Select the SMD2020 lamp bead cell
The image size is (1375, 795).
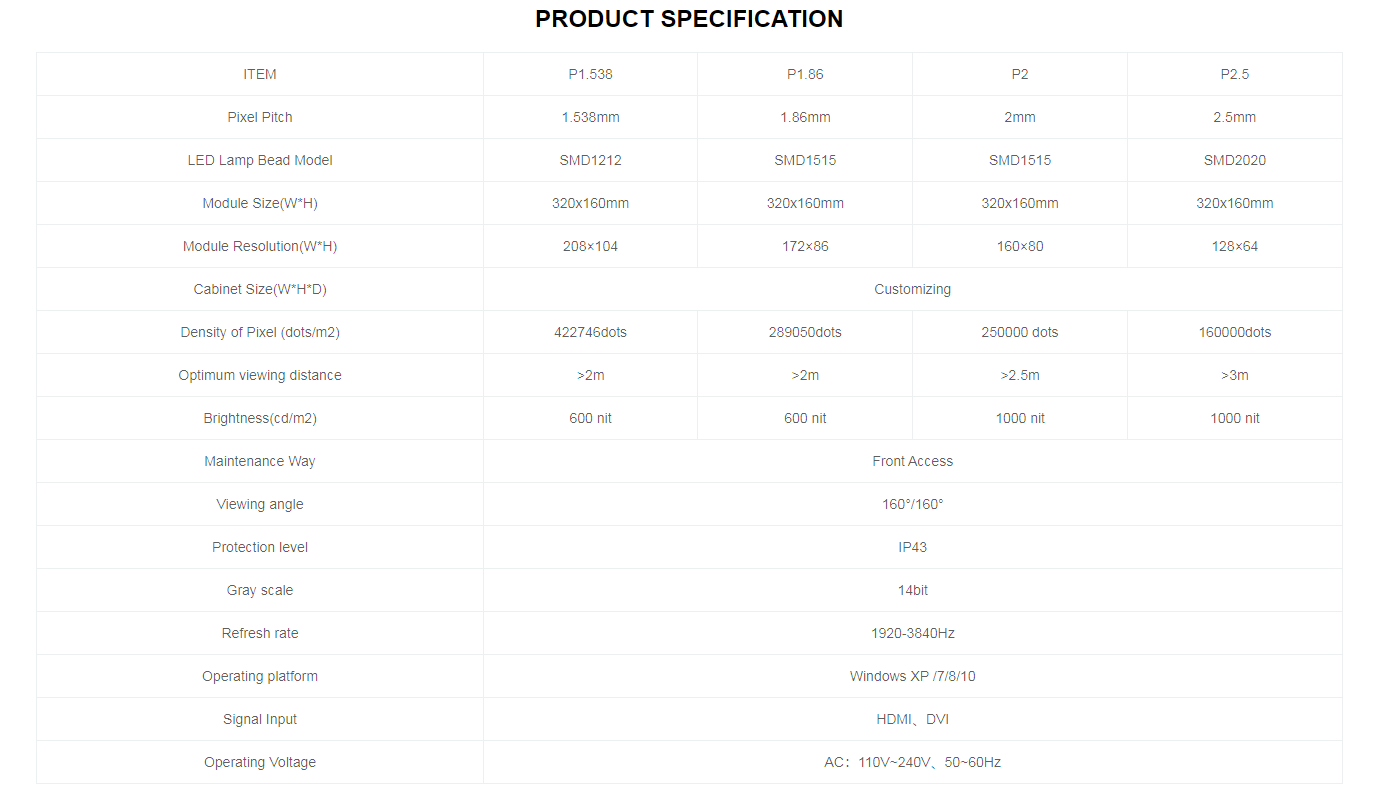(1234, 160)
